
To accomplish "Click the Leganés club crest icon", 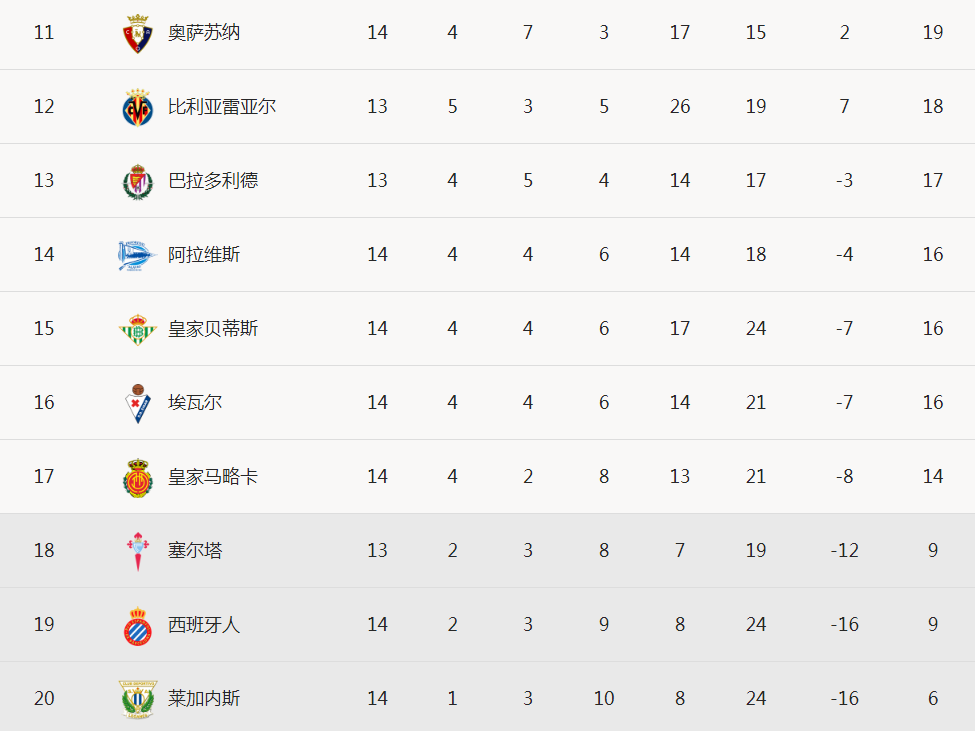I will click(x=137, y=699).
